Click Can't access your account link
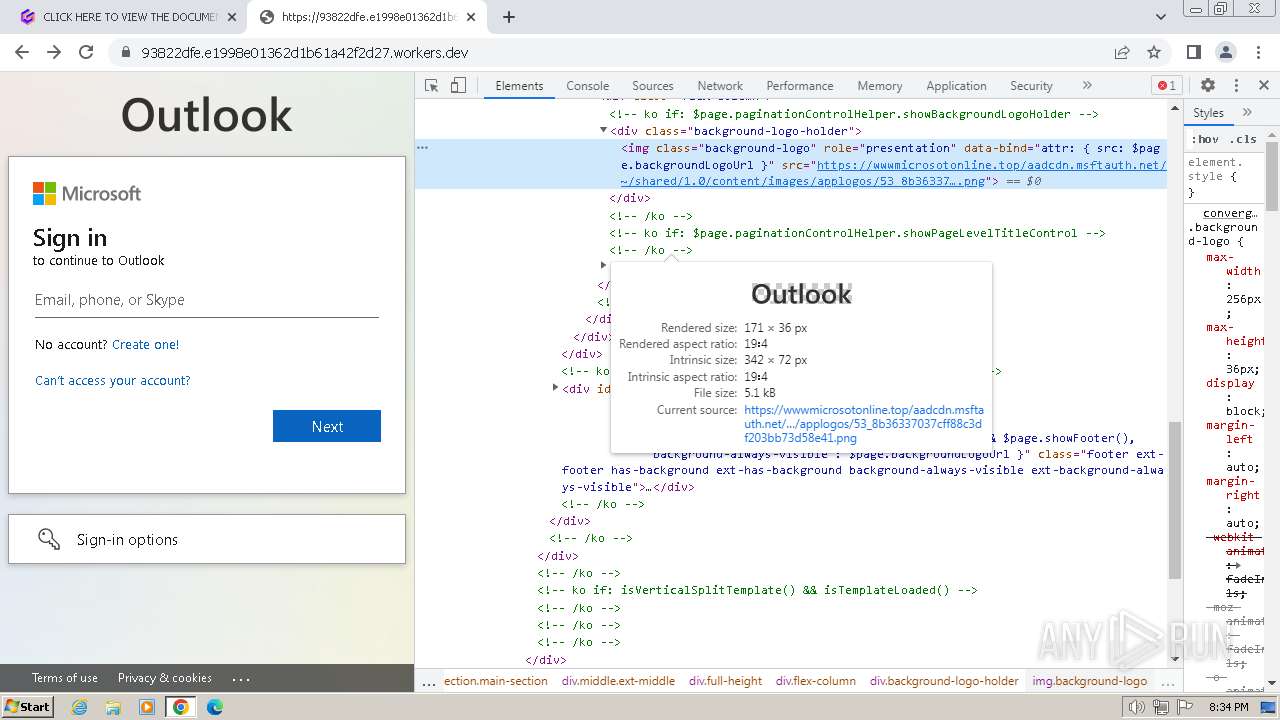Viewport: 1280px width, 720px height. (x=112, y=380)
